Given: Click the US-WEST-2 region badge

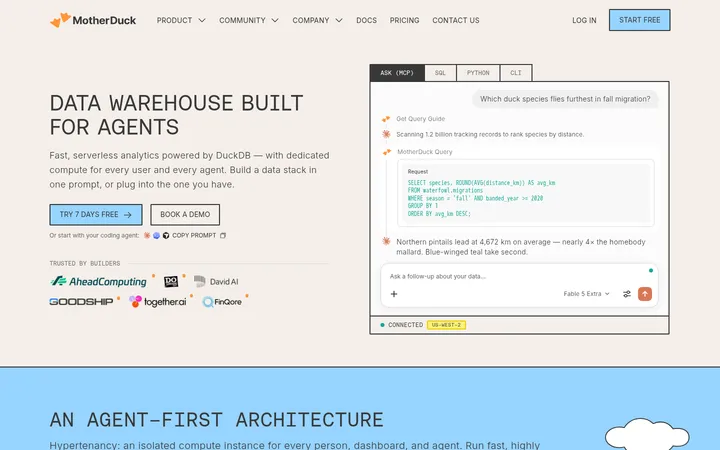Looking at the screenshot, I should [x=446, y=325].
